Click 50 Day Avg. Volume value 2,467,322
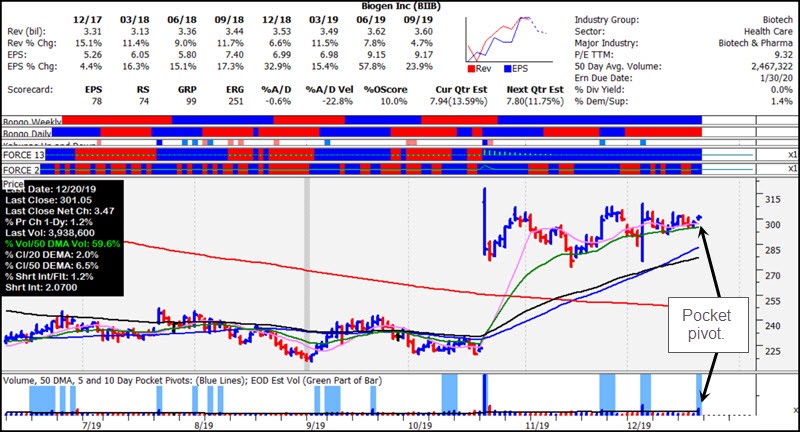 tap(772, 67)
